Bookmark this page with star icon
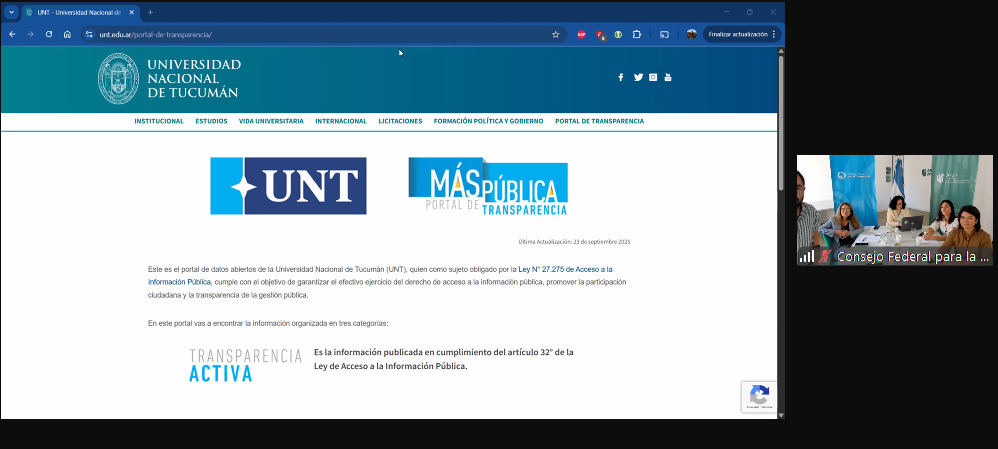This screenshot has height=449, width=998. click(x=555, y=34)
